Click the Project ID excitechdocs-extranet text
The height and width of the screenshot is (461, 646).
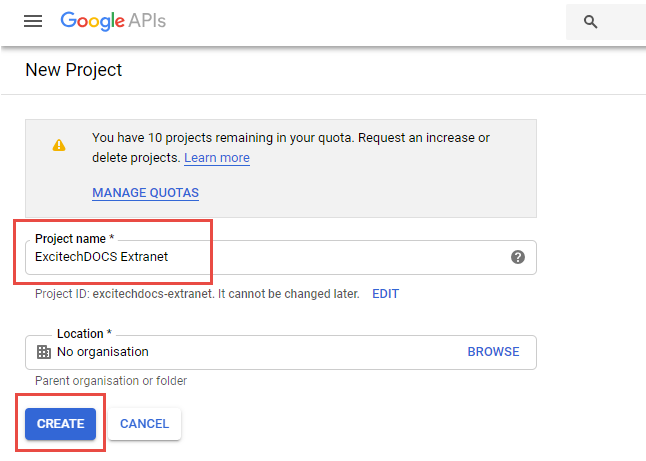click(196, 294)
